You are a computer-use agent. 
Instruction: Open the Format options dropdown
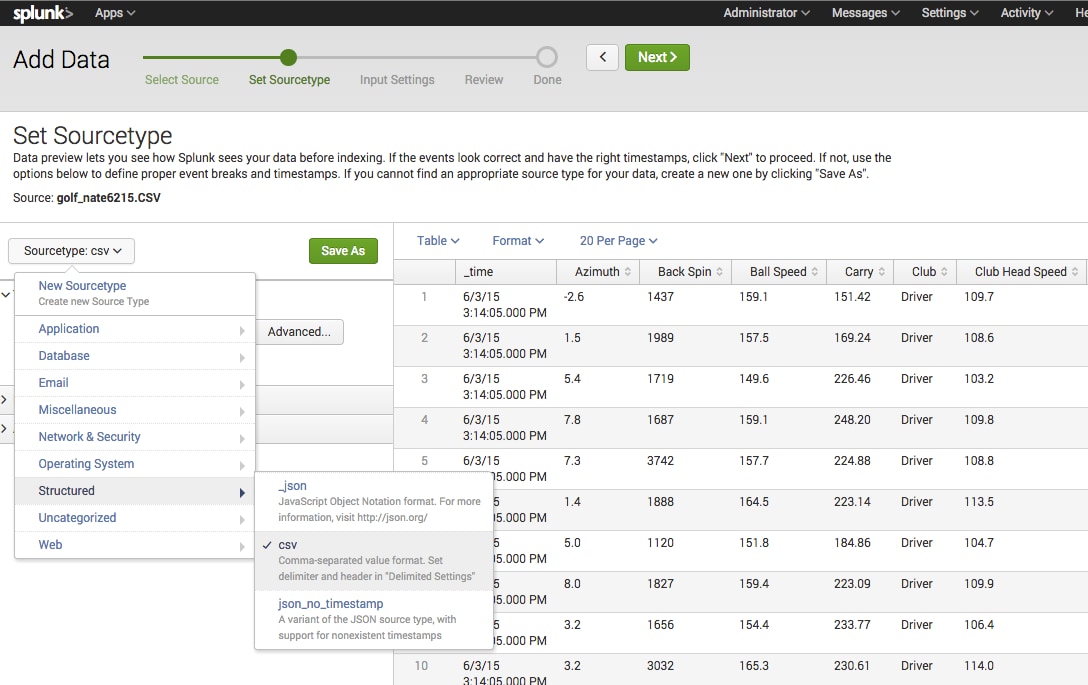(x=518, y=241)
